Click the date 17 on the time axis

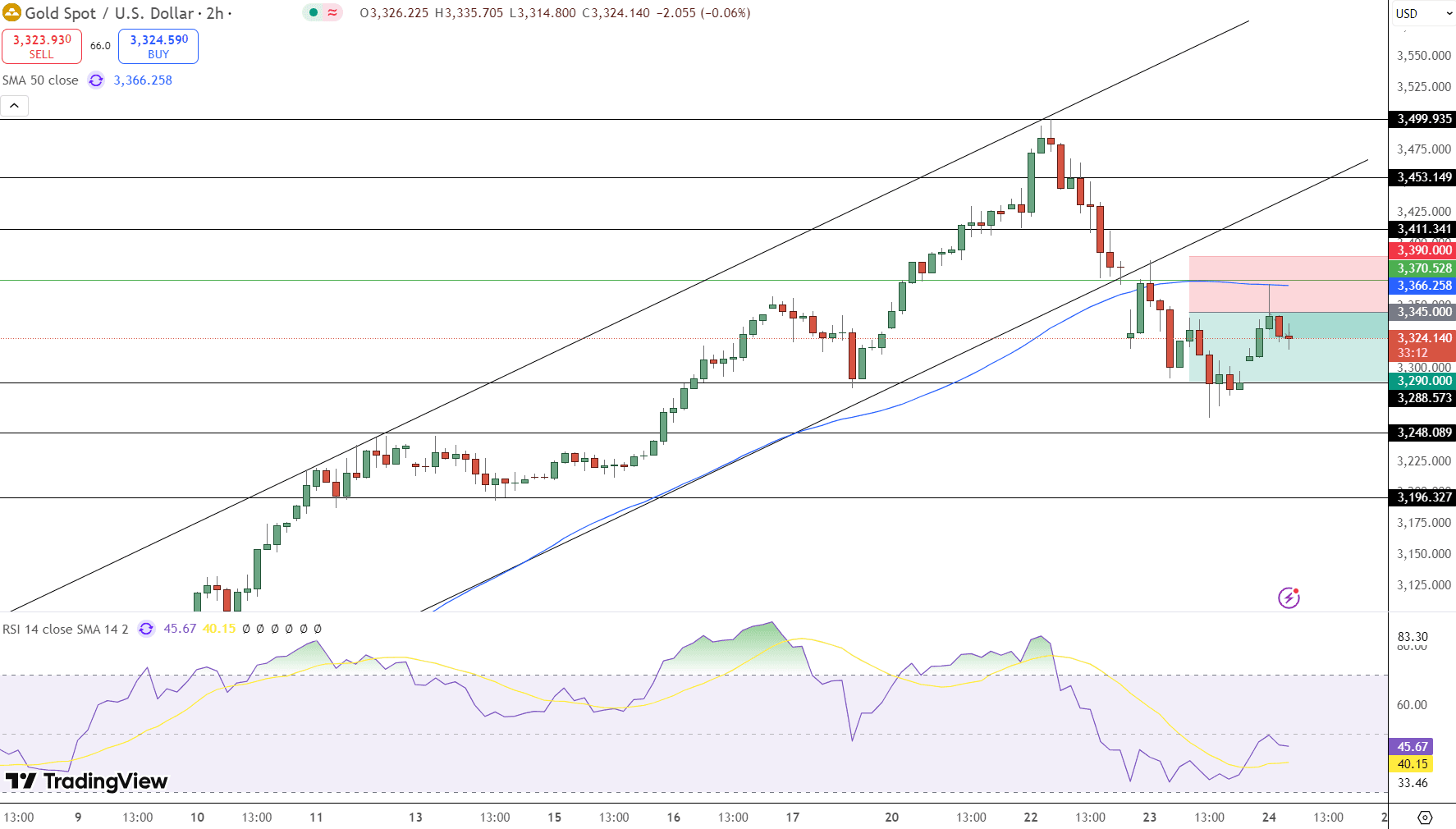(x=793, y=818)
